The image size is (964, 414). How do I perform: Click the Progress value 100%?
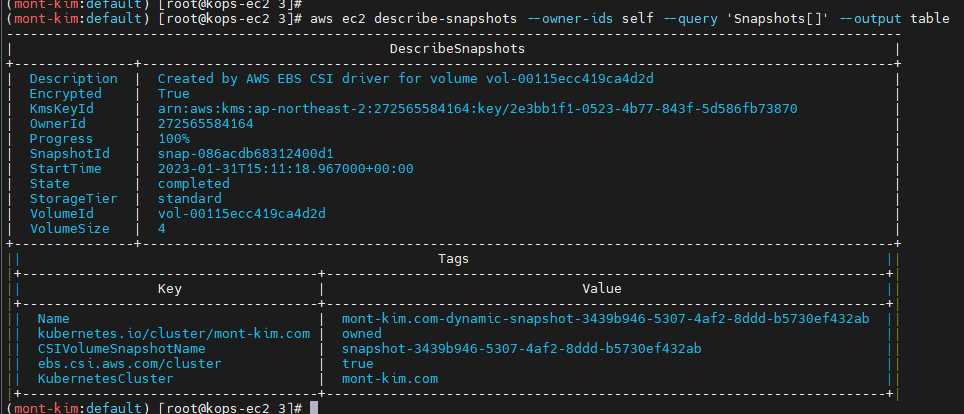[174, 138]
